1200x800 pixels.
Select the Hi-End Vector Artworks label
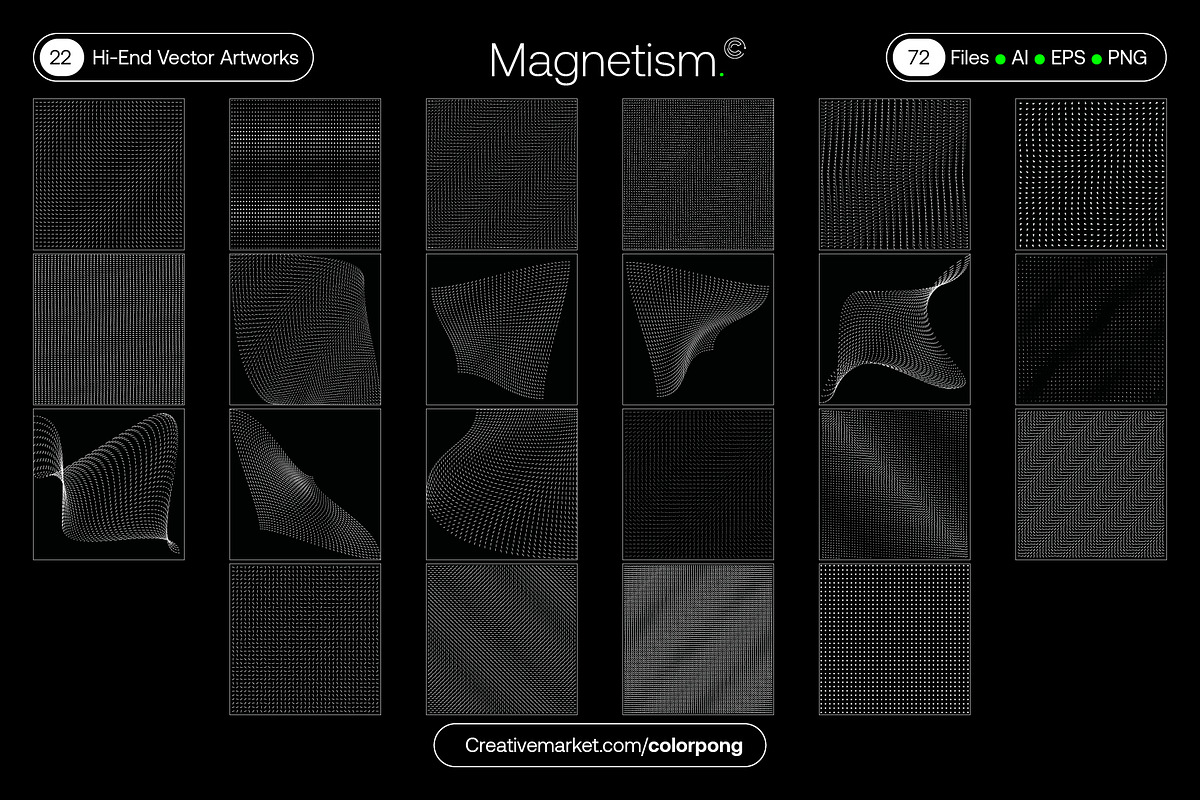195,58
